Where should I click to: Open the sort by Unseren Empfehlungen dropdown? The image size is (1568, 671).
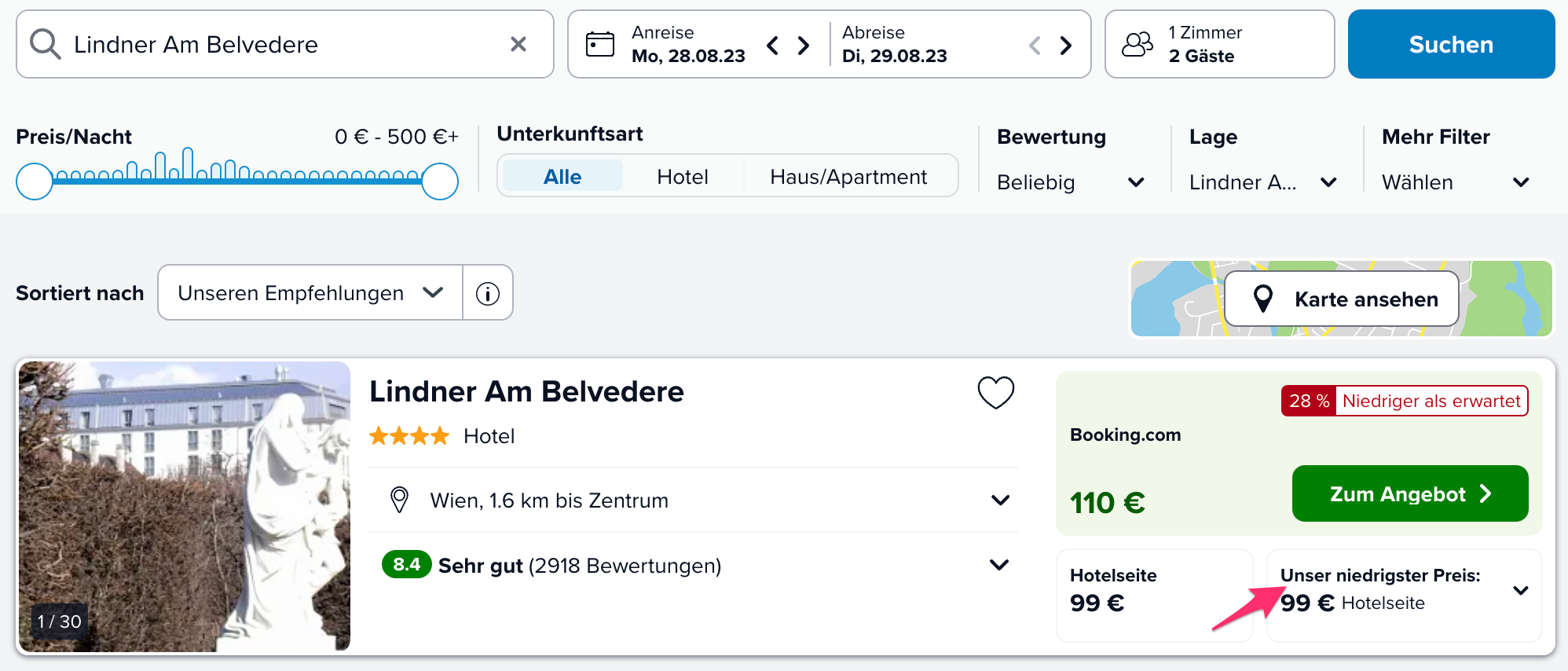point(310,292)
